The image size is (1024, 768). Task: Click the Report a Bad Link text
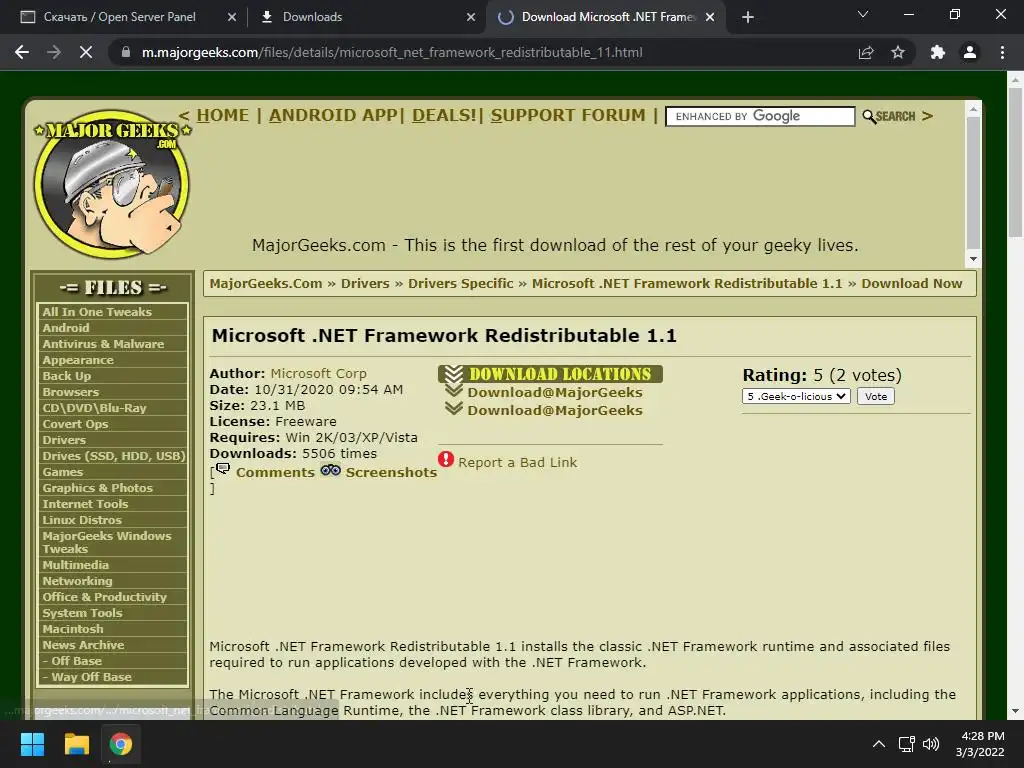click(x=518, y=462)
